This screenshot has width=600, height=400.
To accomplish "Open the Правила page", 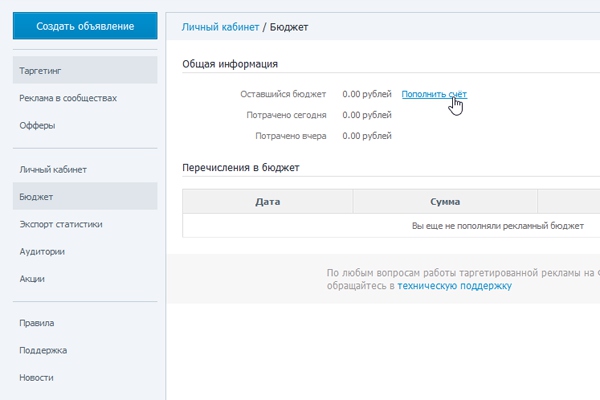I will coord(37,323).
